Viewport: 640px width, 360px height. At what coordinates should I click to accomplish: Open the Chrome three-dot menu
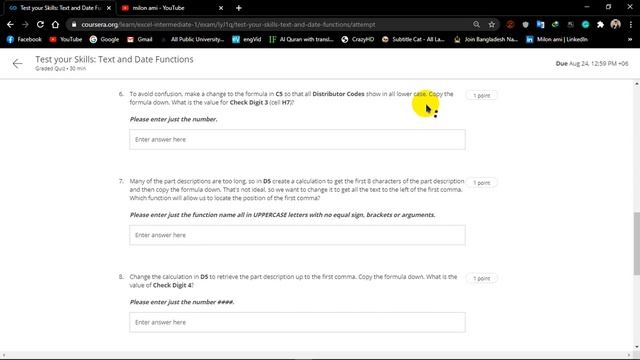click(x=631, y=24)
